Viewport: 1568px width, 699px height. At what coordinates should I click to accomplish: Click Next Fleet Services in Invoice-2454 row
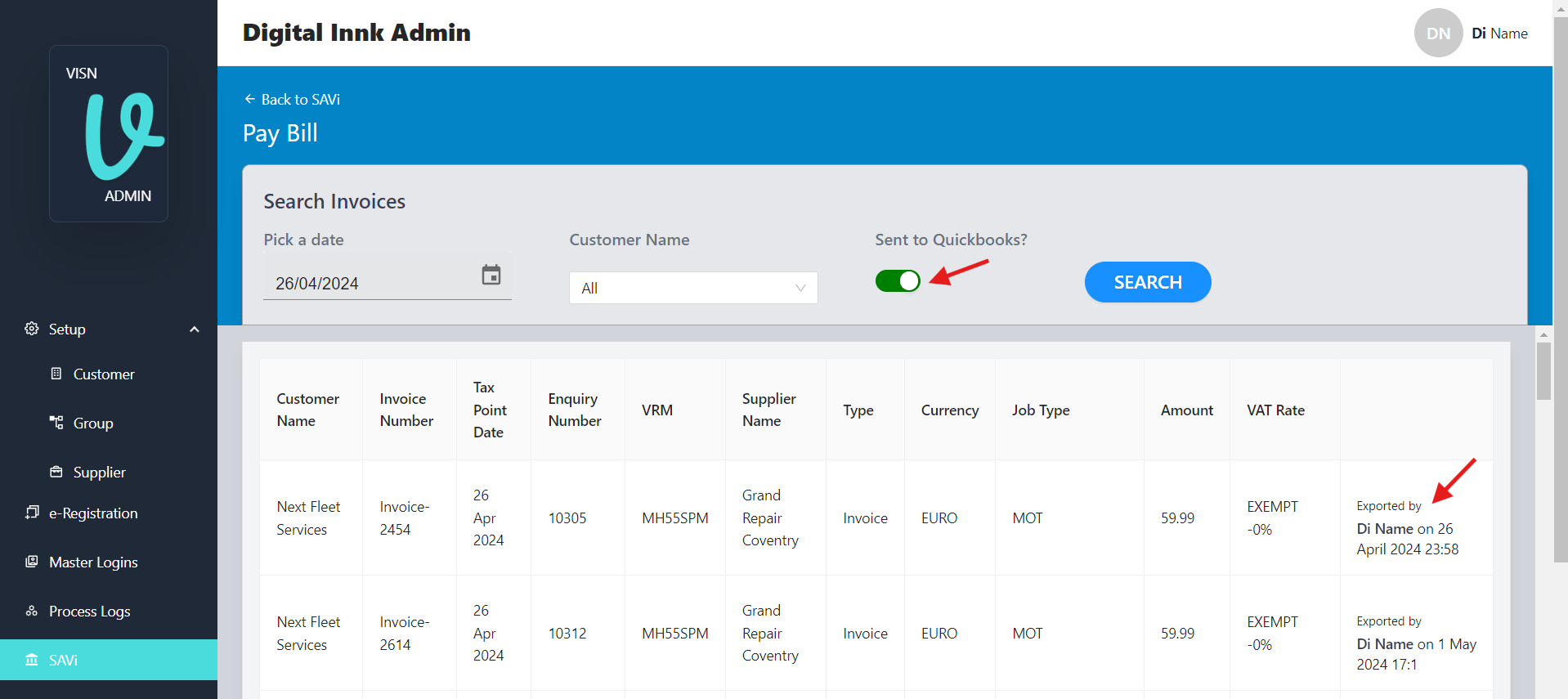pyautogui.click(x=308, y=518)
